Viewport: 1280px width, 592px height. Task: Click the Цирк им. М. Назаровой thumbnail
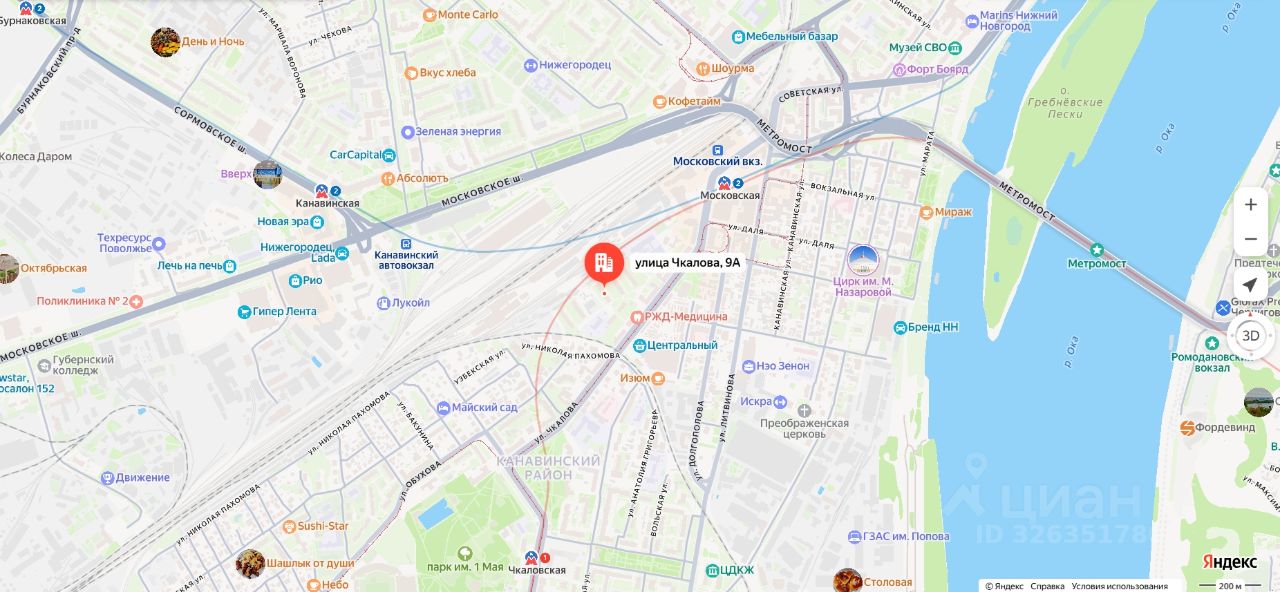[x=862, y=260]
